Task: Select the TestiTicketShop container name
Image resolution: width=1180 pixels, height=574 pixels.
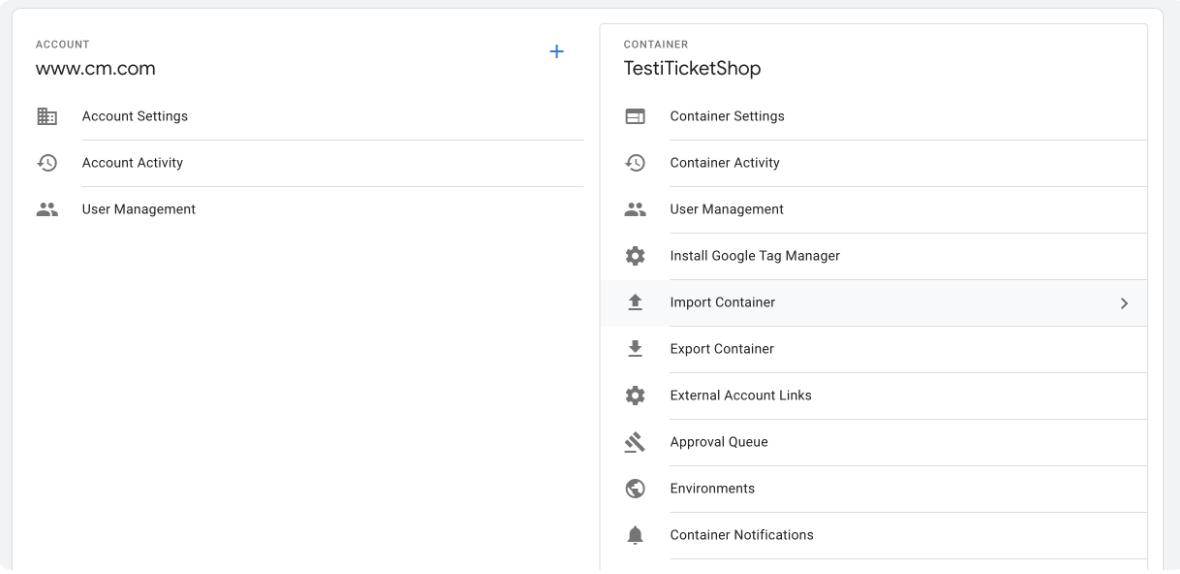Action: [693, 69]
